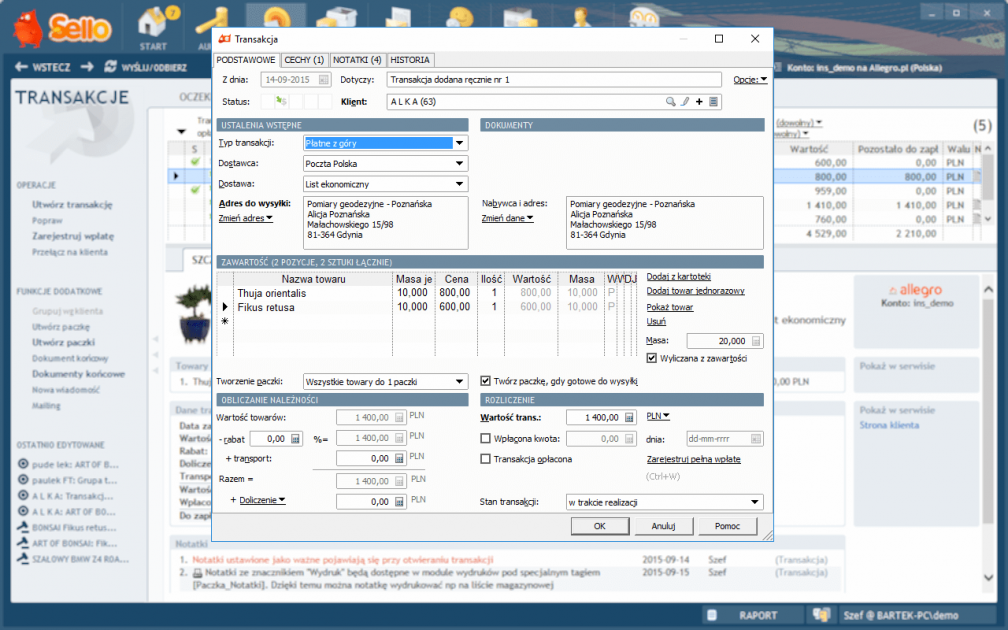Click the plus icon to add a client
This screenshot has width=1008, height=630.
pos(699,102)
